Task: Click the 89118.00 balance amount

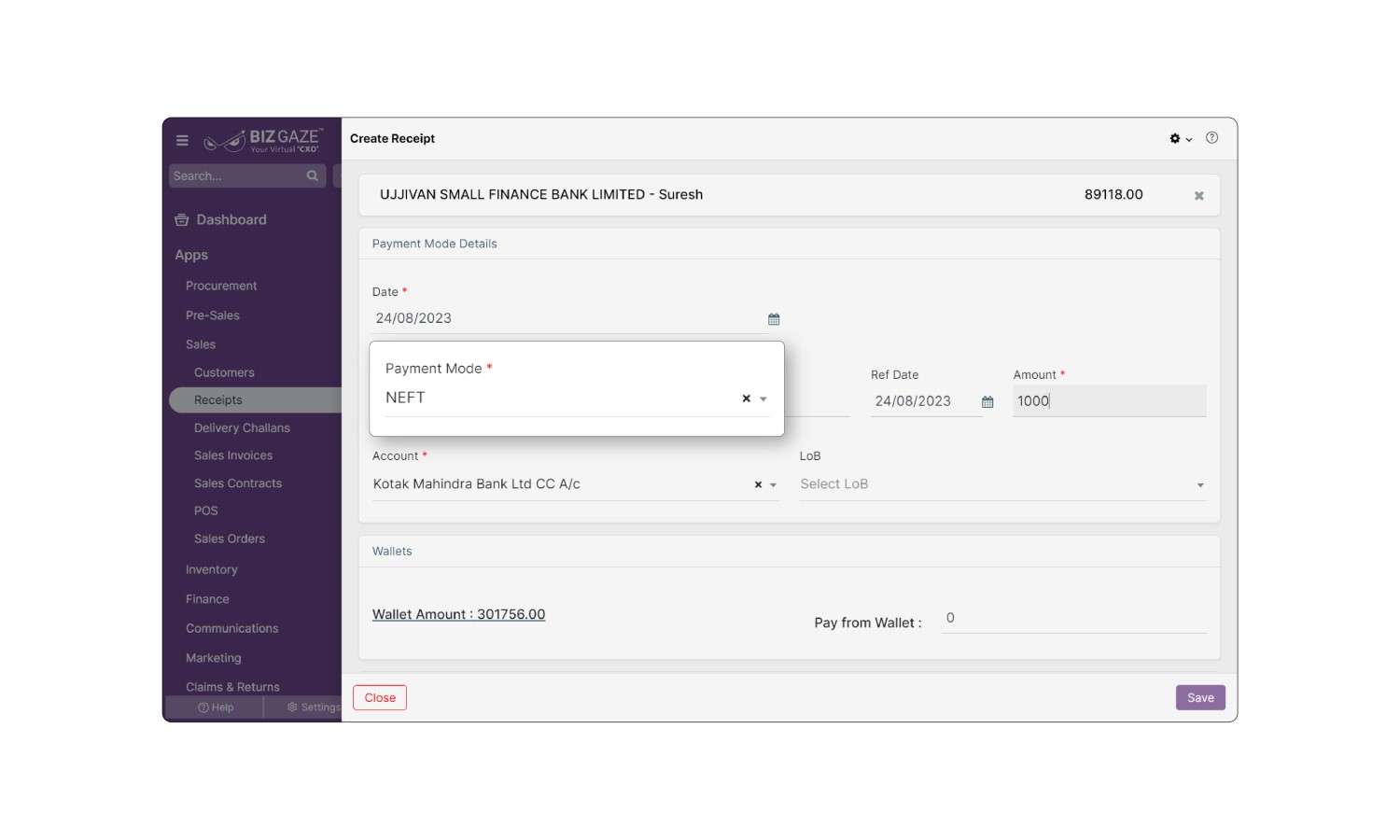Action: point(1113,194)
